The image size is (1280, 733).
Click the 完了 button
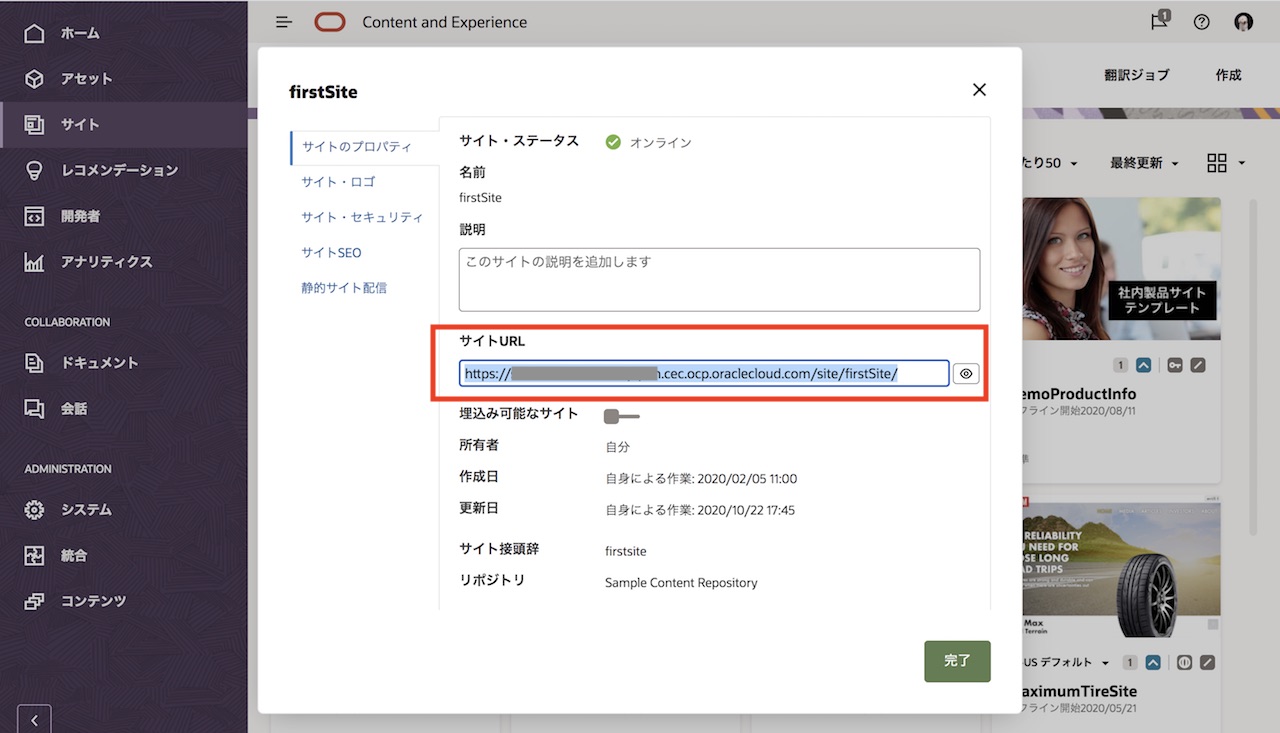(956, 661)
